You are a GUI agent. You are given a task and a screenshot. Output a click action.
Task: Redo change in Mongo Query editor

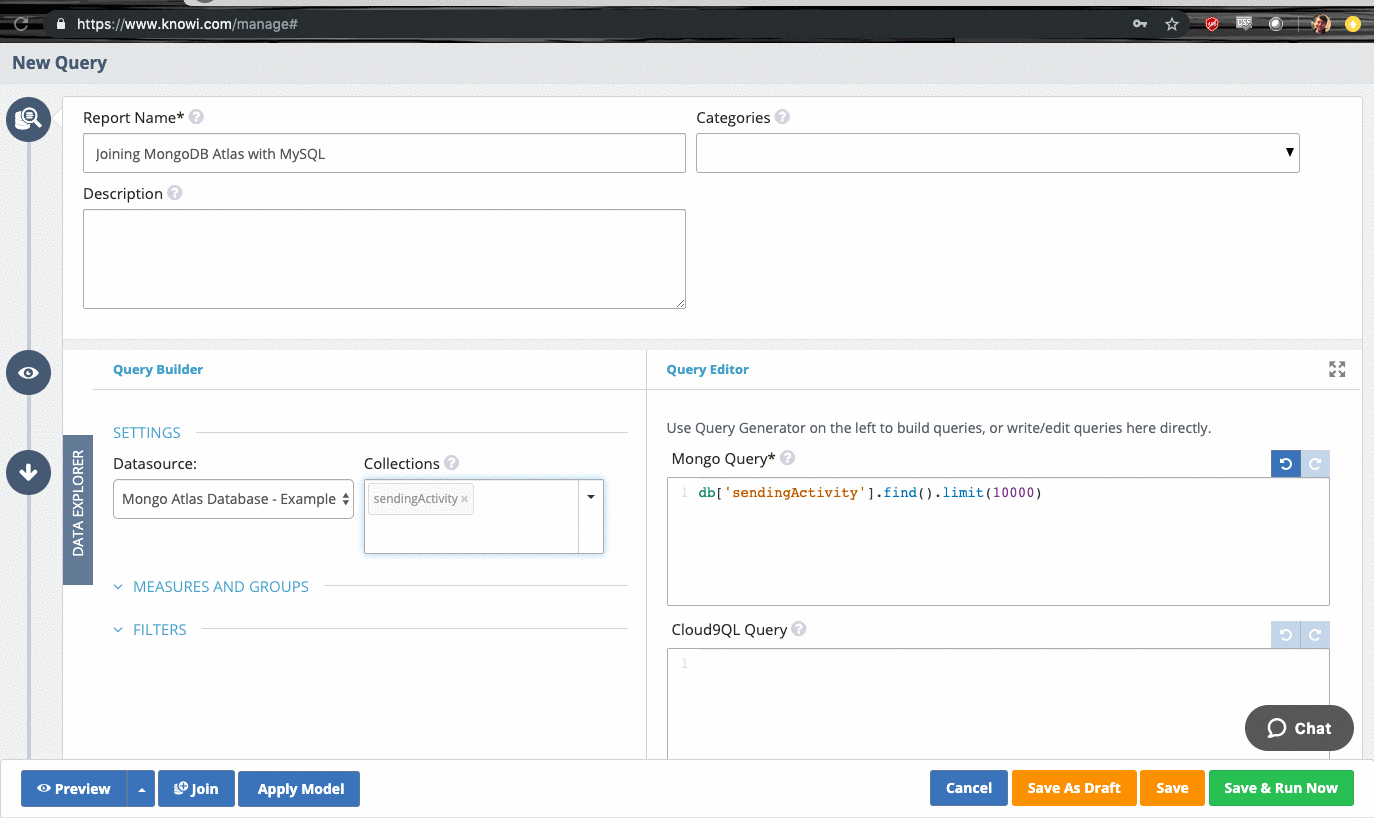pos(1315,464)
